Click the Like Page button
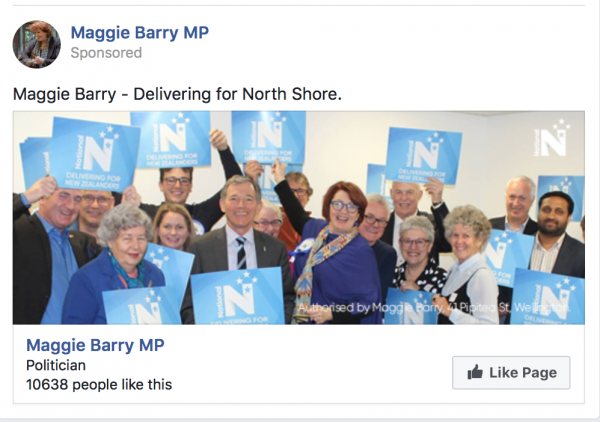This screenshot has width=600, height=422. click(x=511, y=373)
